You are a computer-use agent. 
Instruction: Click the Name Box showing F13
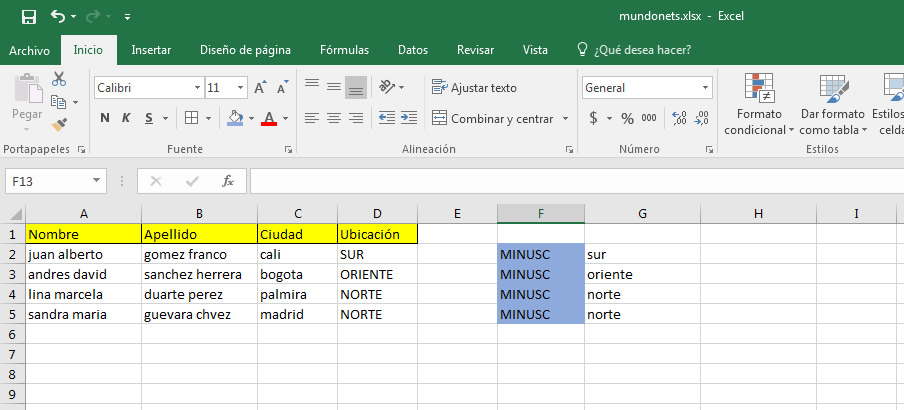point(56,181)
